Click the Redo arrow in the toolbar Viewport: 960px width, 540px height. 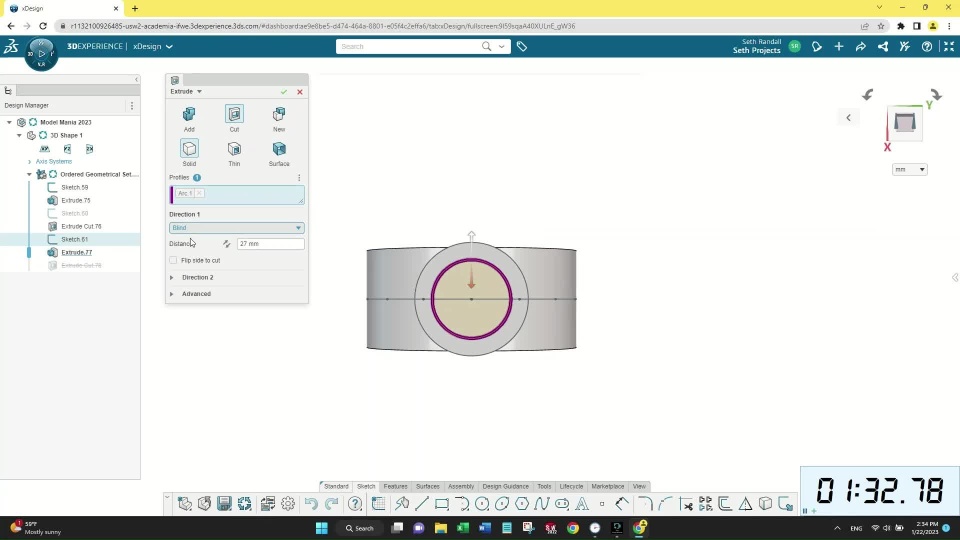click(331, 504)
